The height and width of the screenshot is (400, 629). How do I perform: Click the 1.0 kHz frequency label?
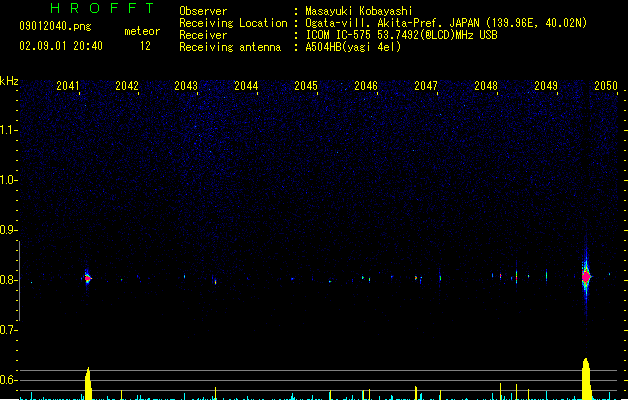pos(8,180)
